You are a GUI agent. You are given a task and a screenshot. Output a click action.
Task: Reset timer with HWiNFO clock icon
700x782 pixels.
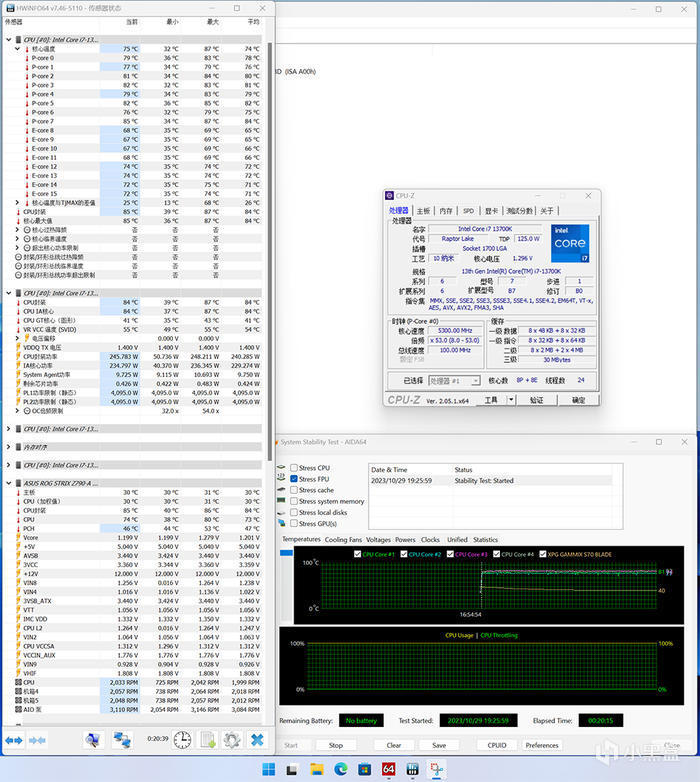pyautogui.click(x=182, y=740)
